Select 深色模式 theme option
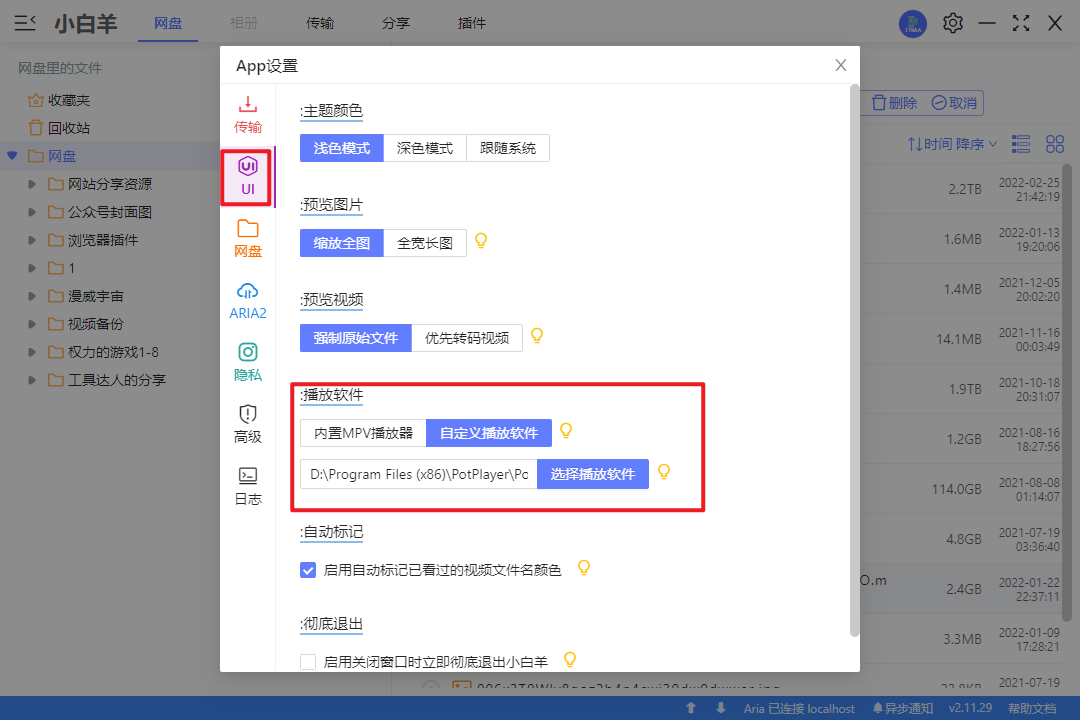 [425, 148]
